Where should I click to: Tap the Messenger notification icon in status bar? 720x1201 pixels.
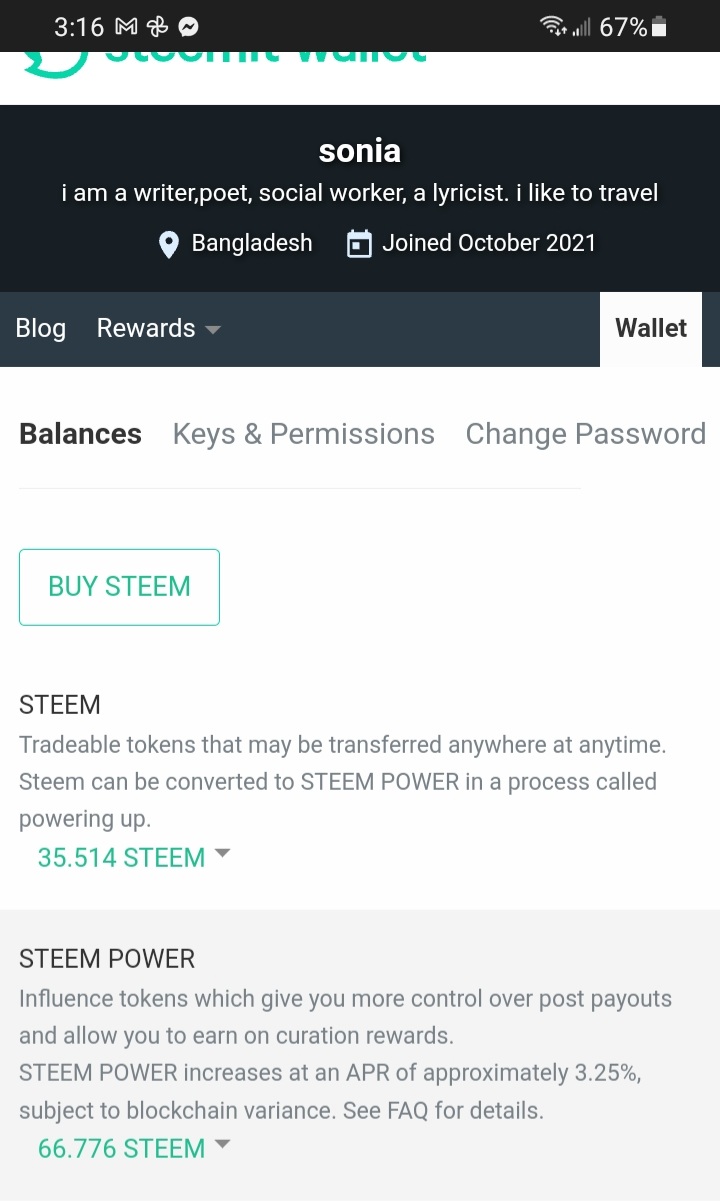tap(187, 27)
